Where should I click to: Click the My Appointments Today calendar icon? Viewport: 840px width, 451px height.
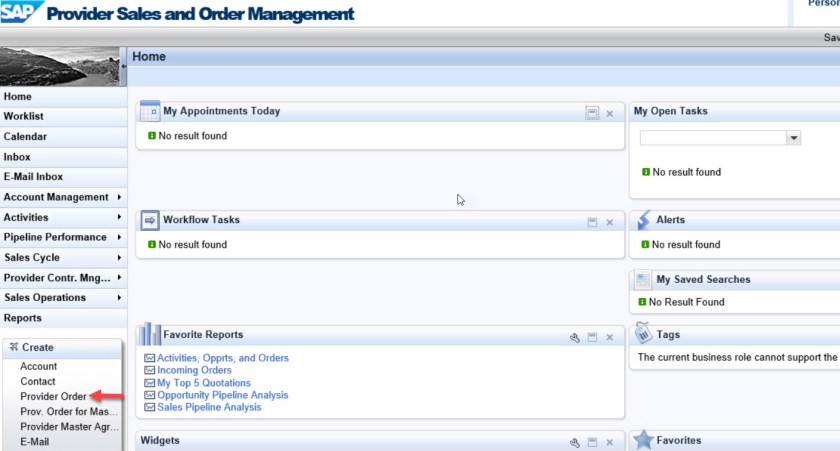pos(149,111)
